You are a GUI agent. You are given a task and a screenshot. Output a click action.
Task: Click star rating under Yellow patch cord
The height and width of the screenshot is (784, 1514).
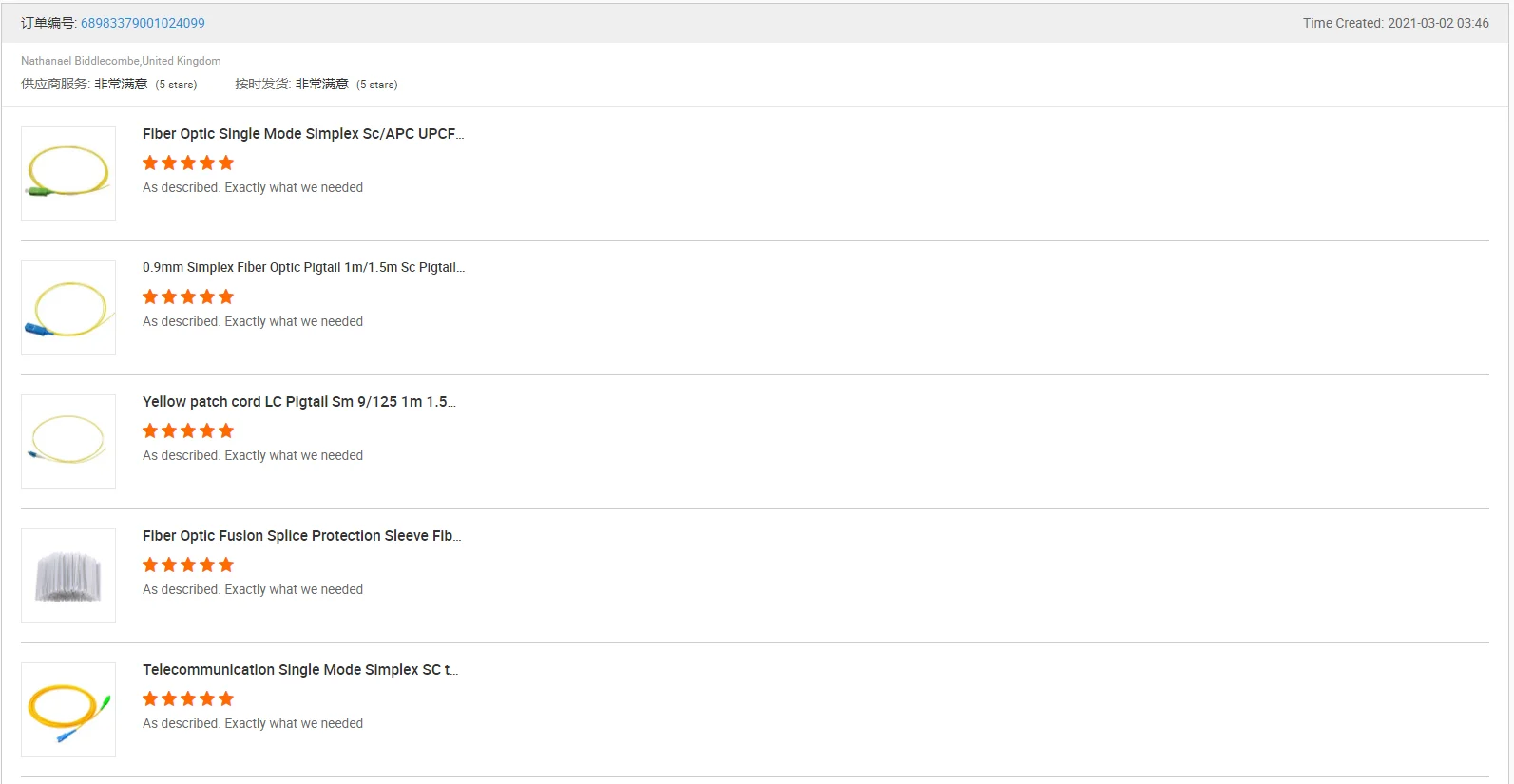[188, 430]
